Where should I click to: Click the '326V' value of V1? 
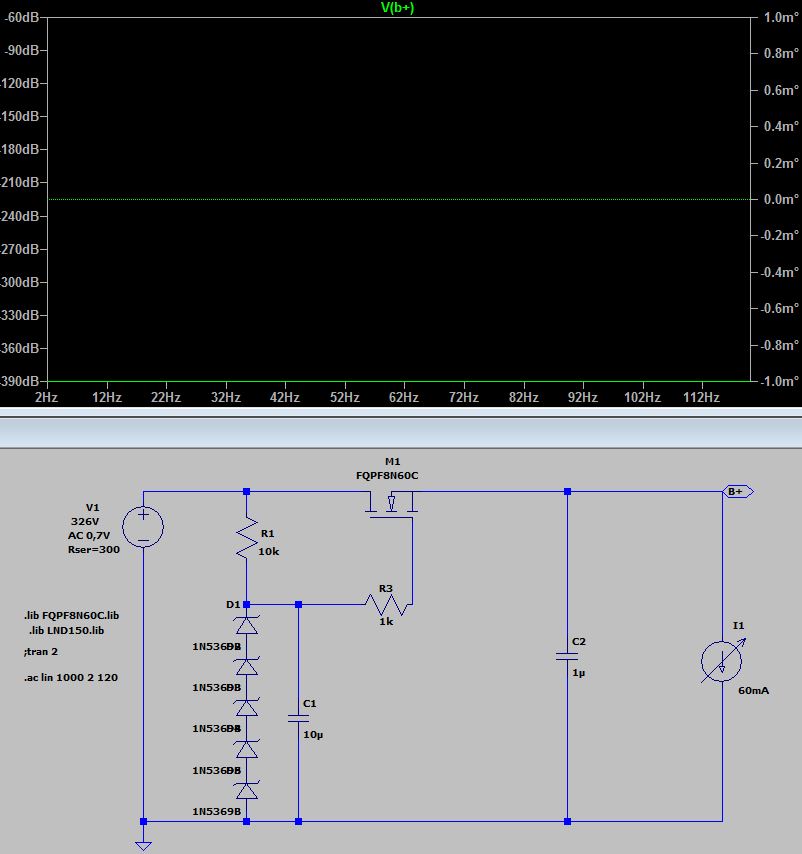pos(85,521)
